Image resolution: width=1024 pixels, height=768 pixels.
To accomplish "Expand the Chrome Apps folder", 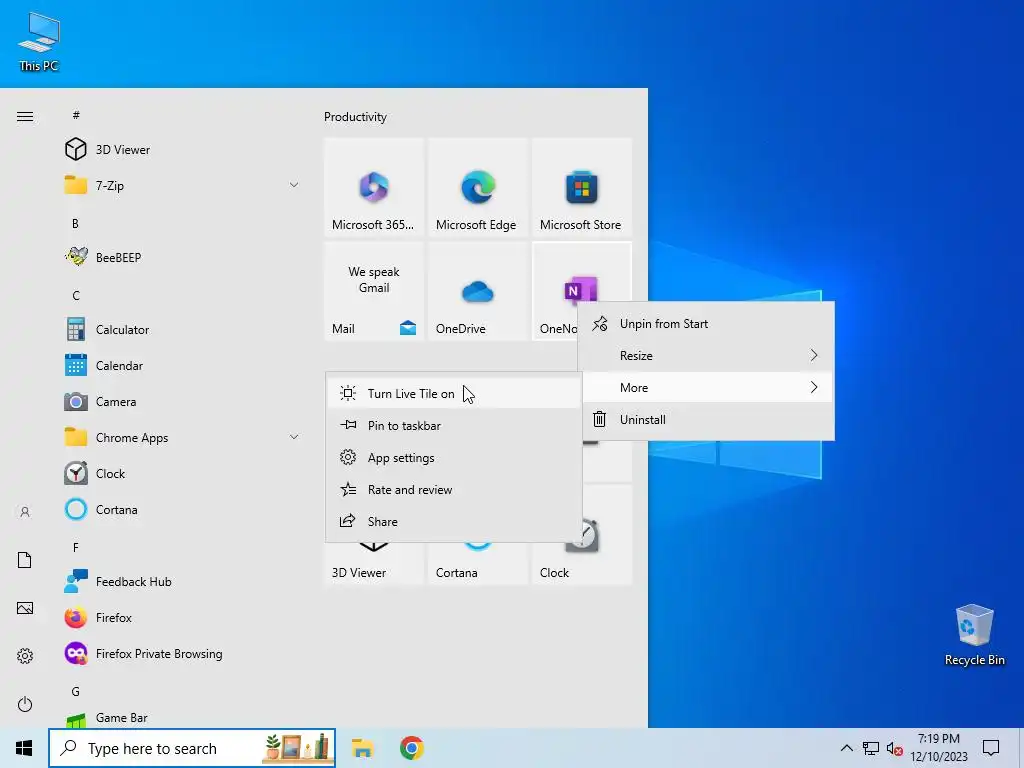I will 294,437.
